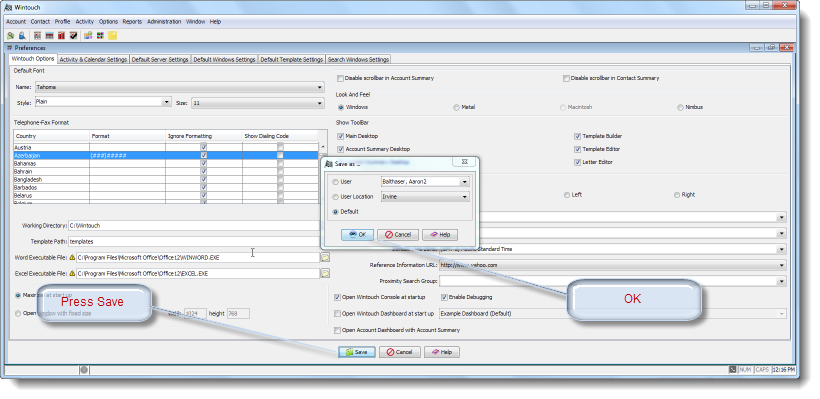Click the round gray status bar indicator

[84, 370]
